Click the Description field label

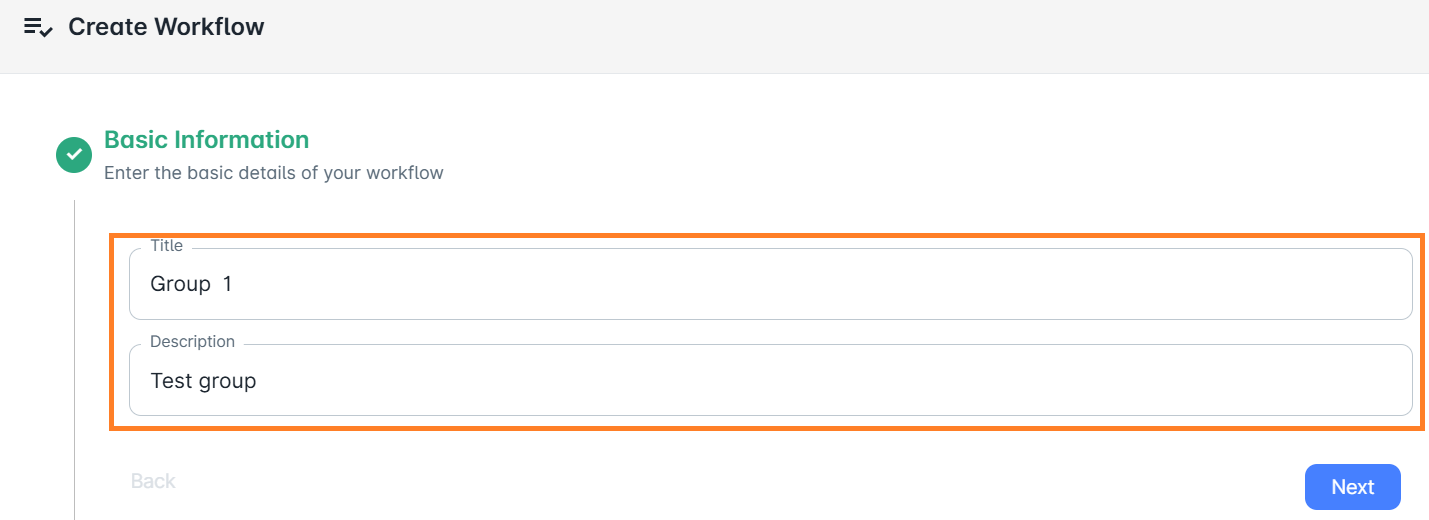click(x=192, y=341)
